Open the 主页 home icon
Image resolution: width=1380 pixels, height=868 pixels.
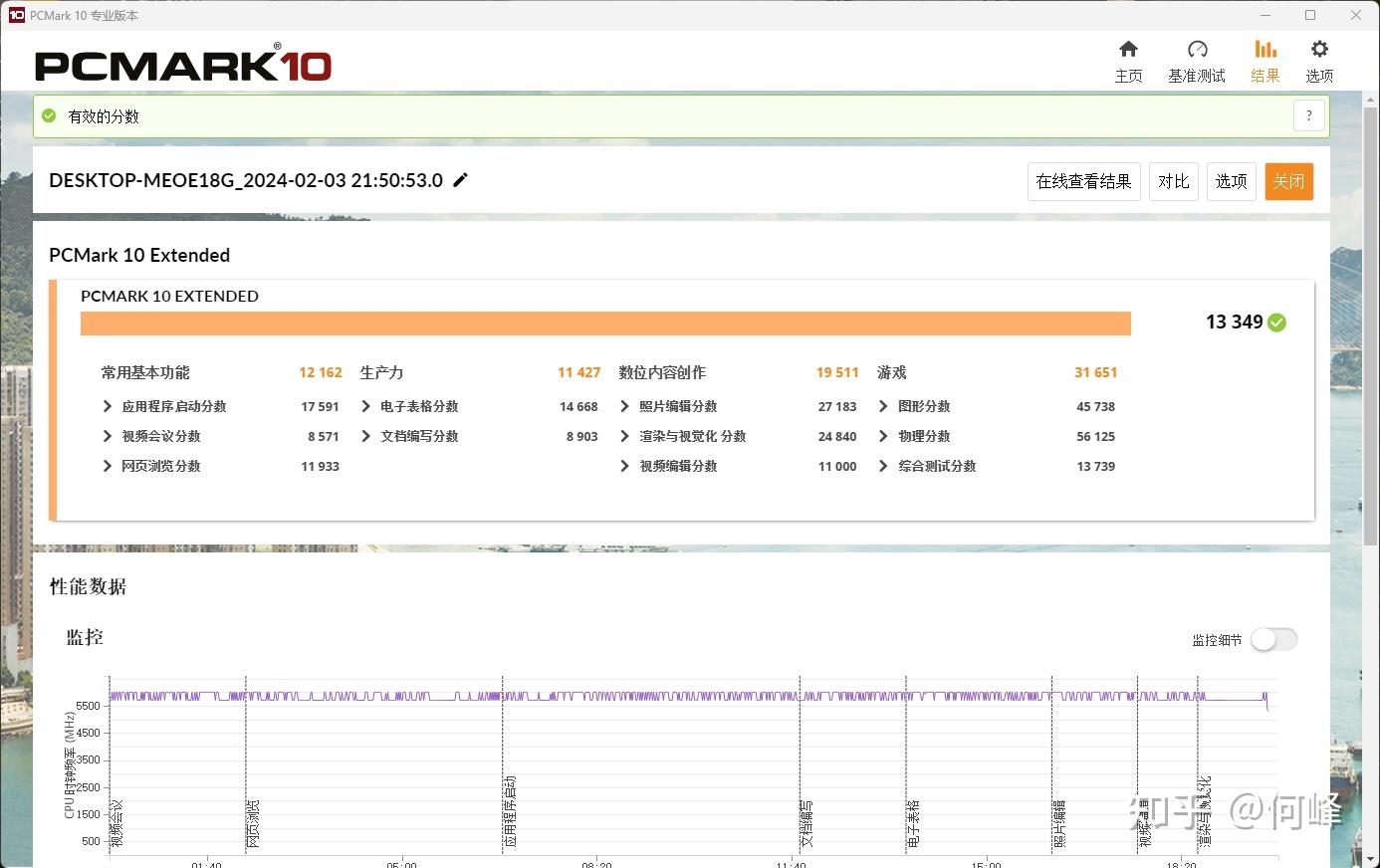click(x=1128, y=49)
